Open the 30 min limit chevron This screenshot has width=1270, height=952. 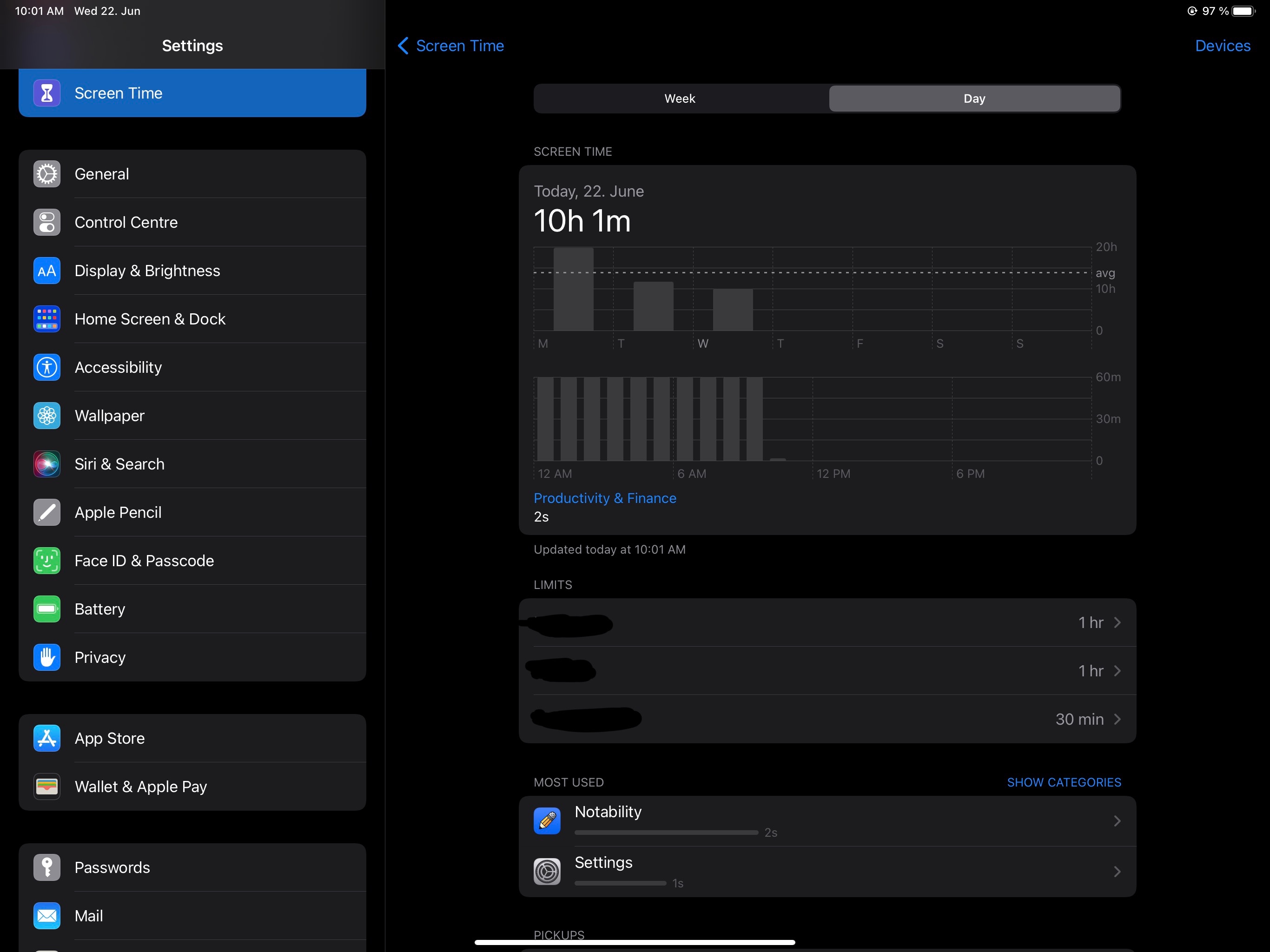point(1117,719)
